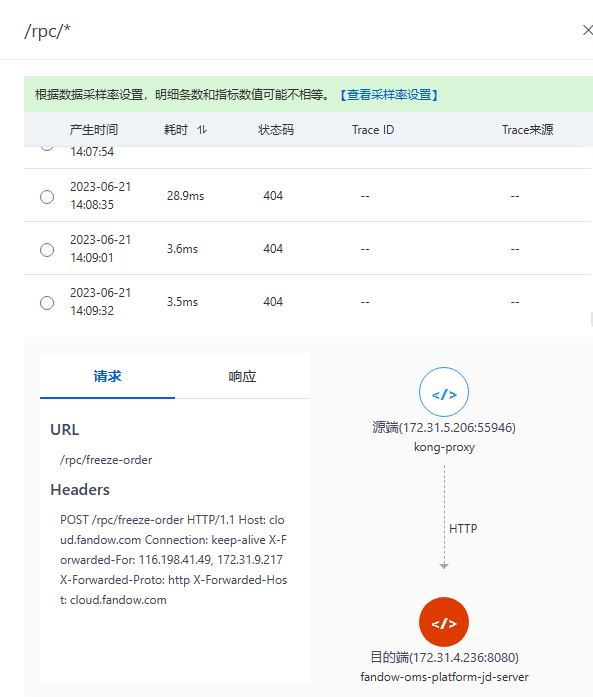Image resolution: width=593 pixels, height=697 pixels.
Task: Click the Trace ID dash in 14:08:35 row
Action: click(x=365, y=196)
